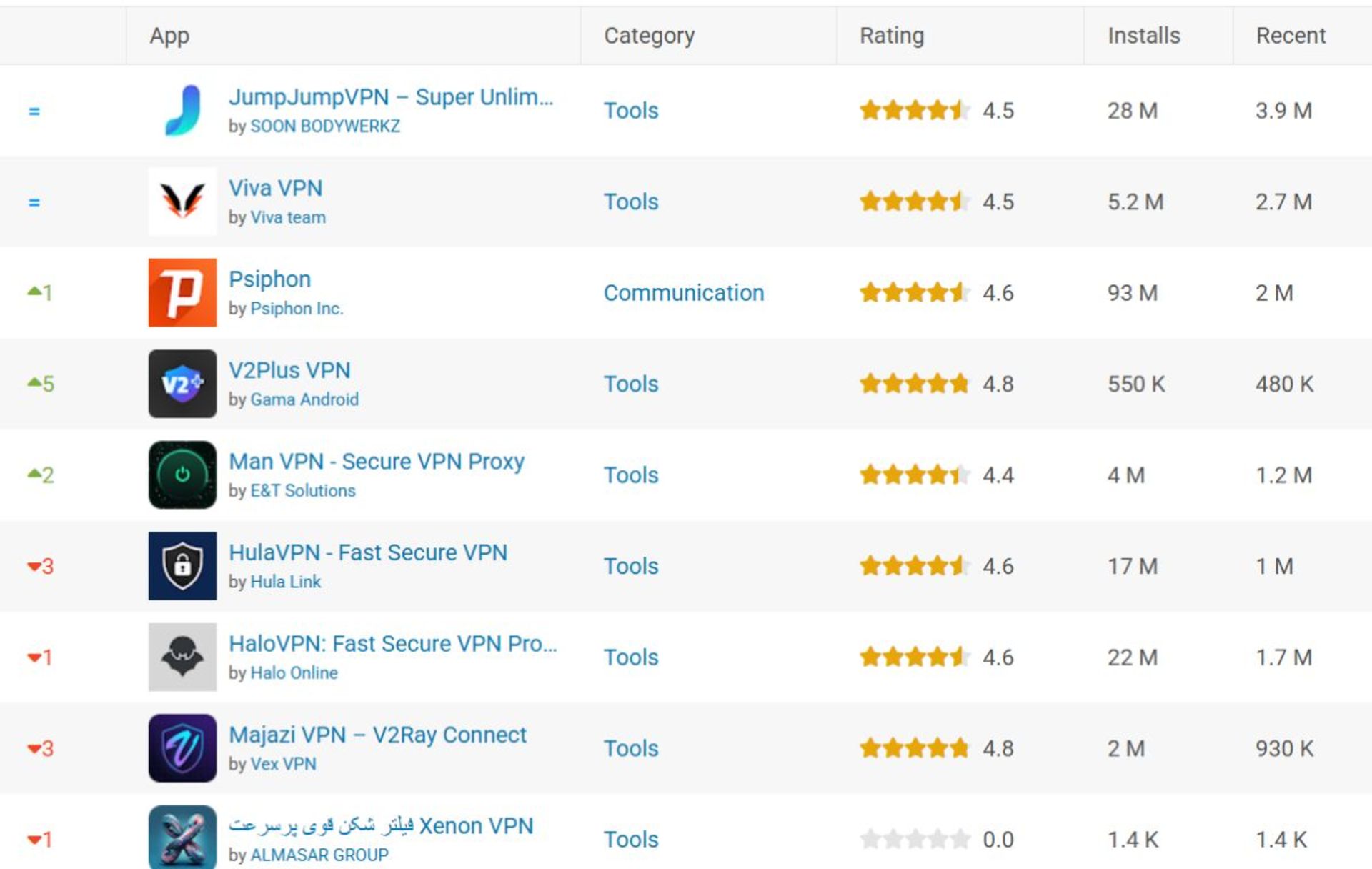Click the star rating for Man VPN

[915, 475]
